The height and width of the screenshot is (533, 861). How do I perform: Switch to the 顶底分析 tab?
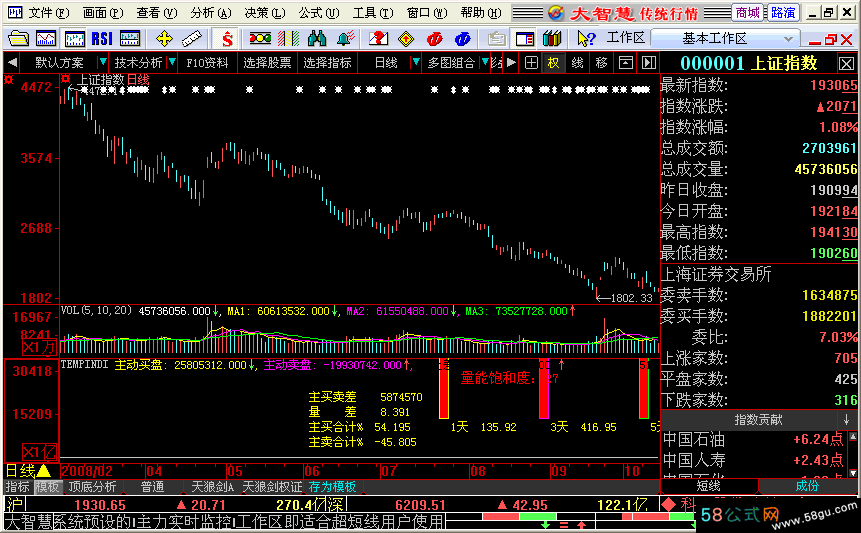pyautogui.click(x=92, y=487)
